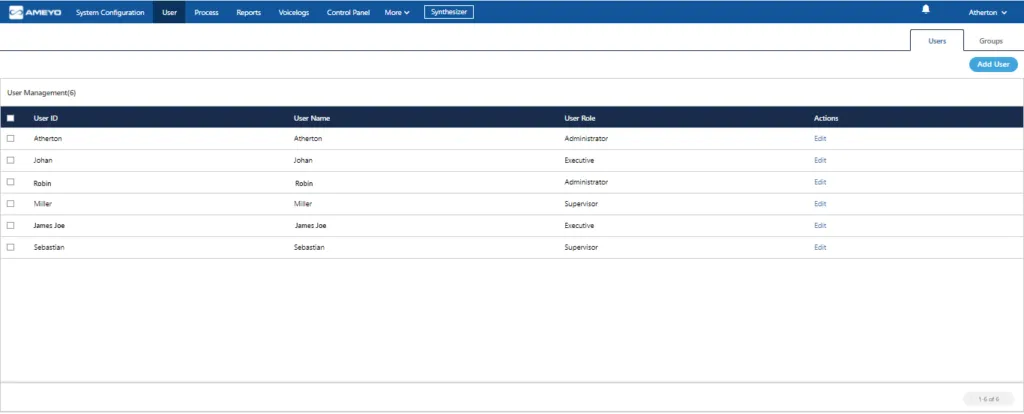The image size is (1024, 414).
Task: Edit the Atherton user
Action: [x=820, y=138]
